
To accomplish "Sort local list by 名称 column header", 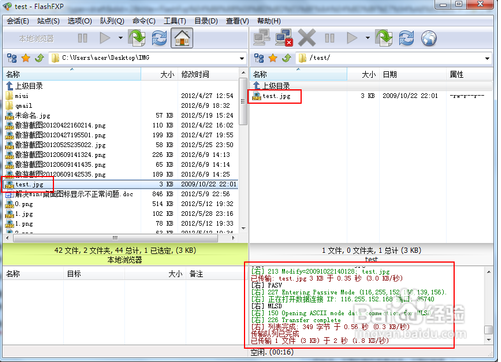I will click(72, 74).
